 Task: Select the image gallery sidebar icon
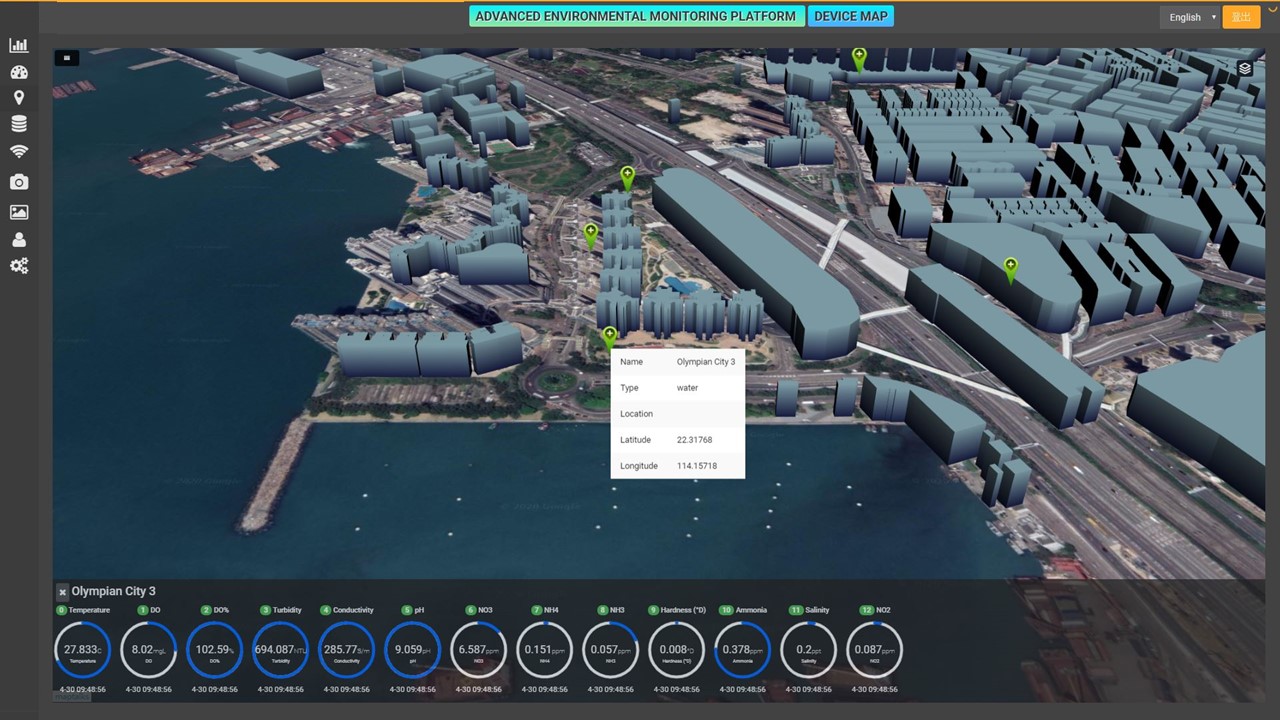pos(19,212)
